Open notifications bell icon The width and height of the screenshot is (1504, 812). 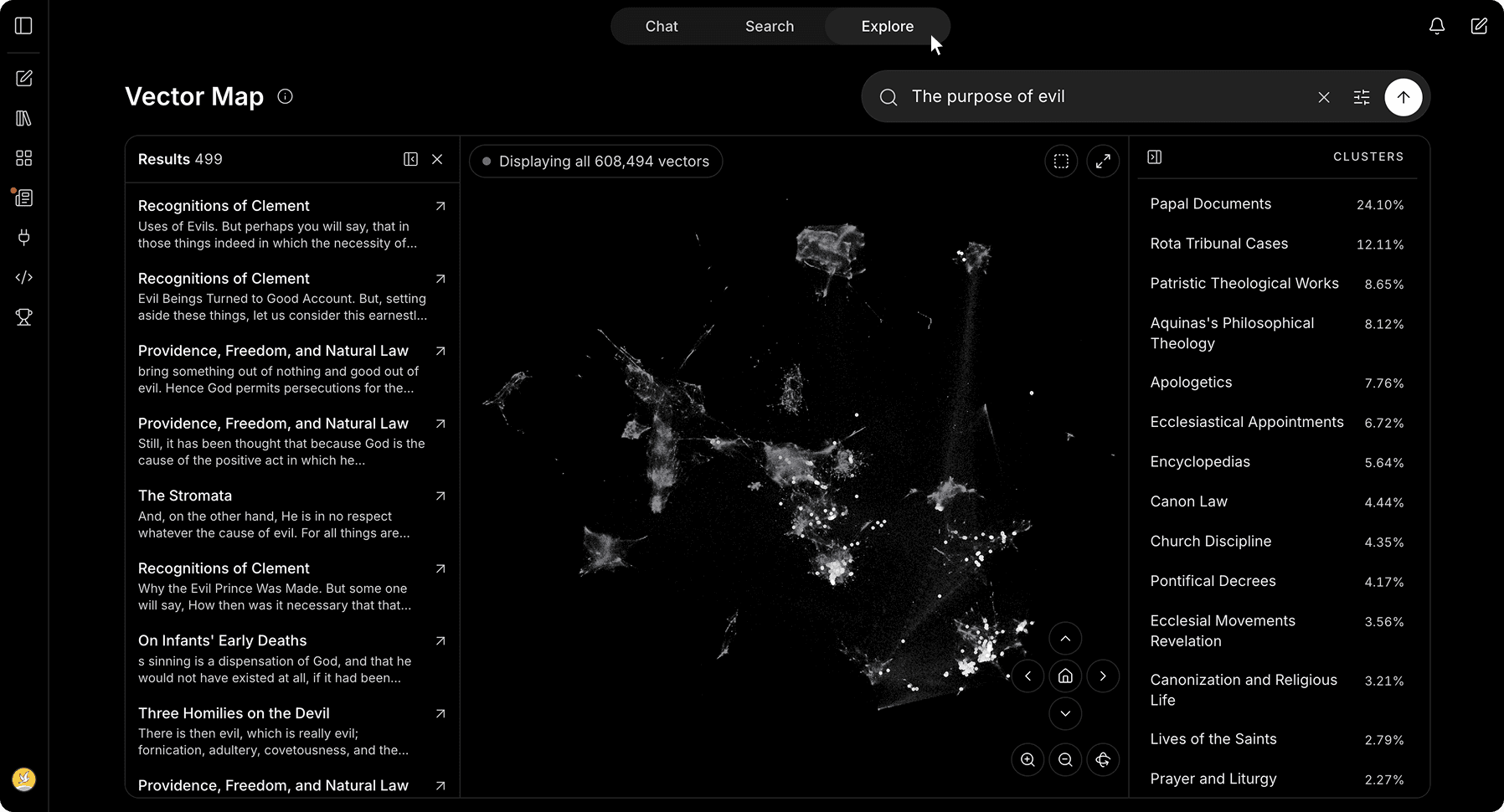pos(1437,26)
